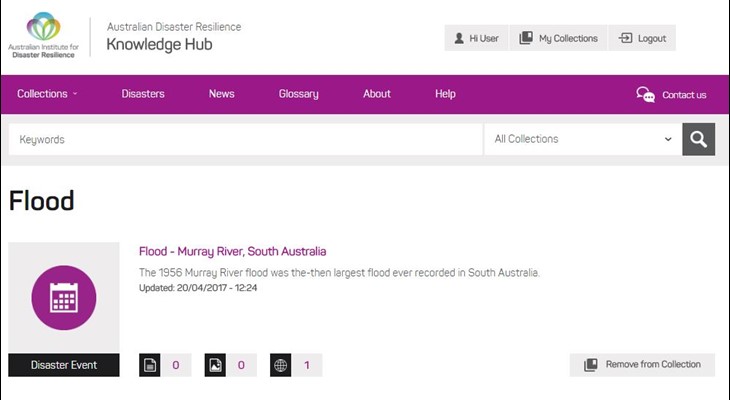730x400 pixels.
Task: Click the Contact us chat bubble icon
Action: click(x=646, y=94)
